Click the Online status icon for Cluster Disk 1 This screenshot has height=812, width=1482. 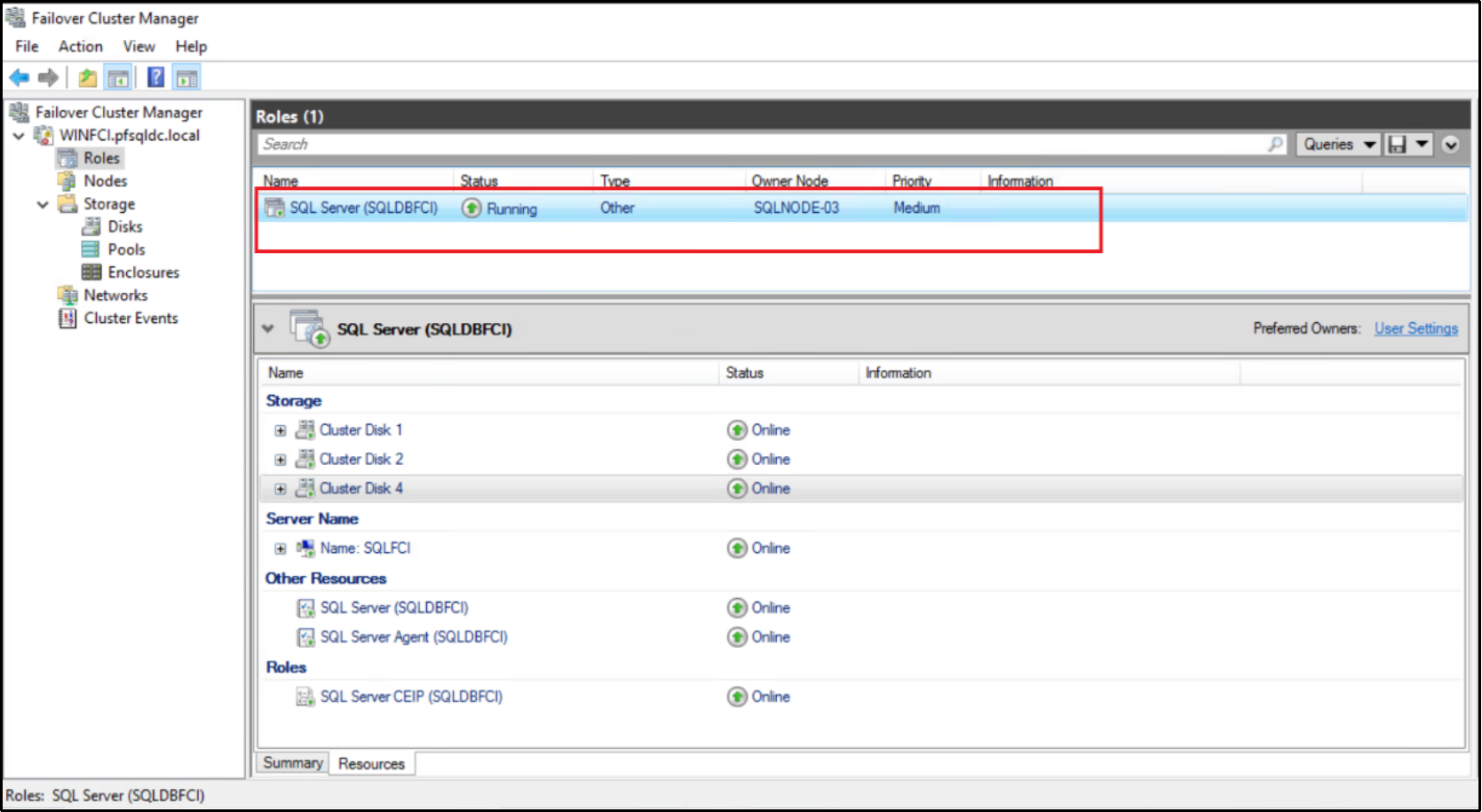tap(737, 430)
